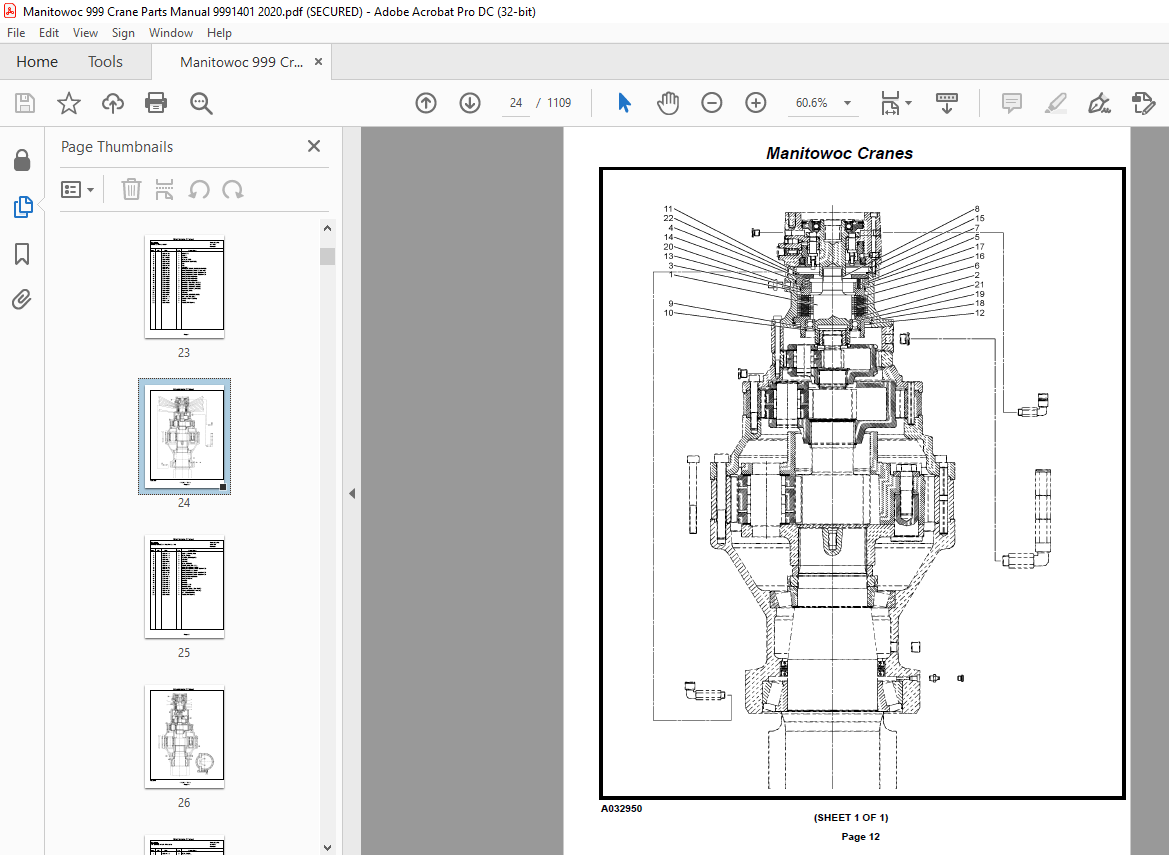Click the 'A032950' drawing number text
This screenshot has width=1169, height=855.
pyautogui.click(x=621, y=808)
